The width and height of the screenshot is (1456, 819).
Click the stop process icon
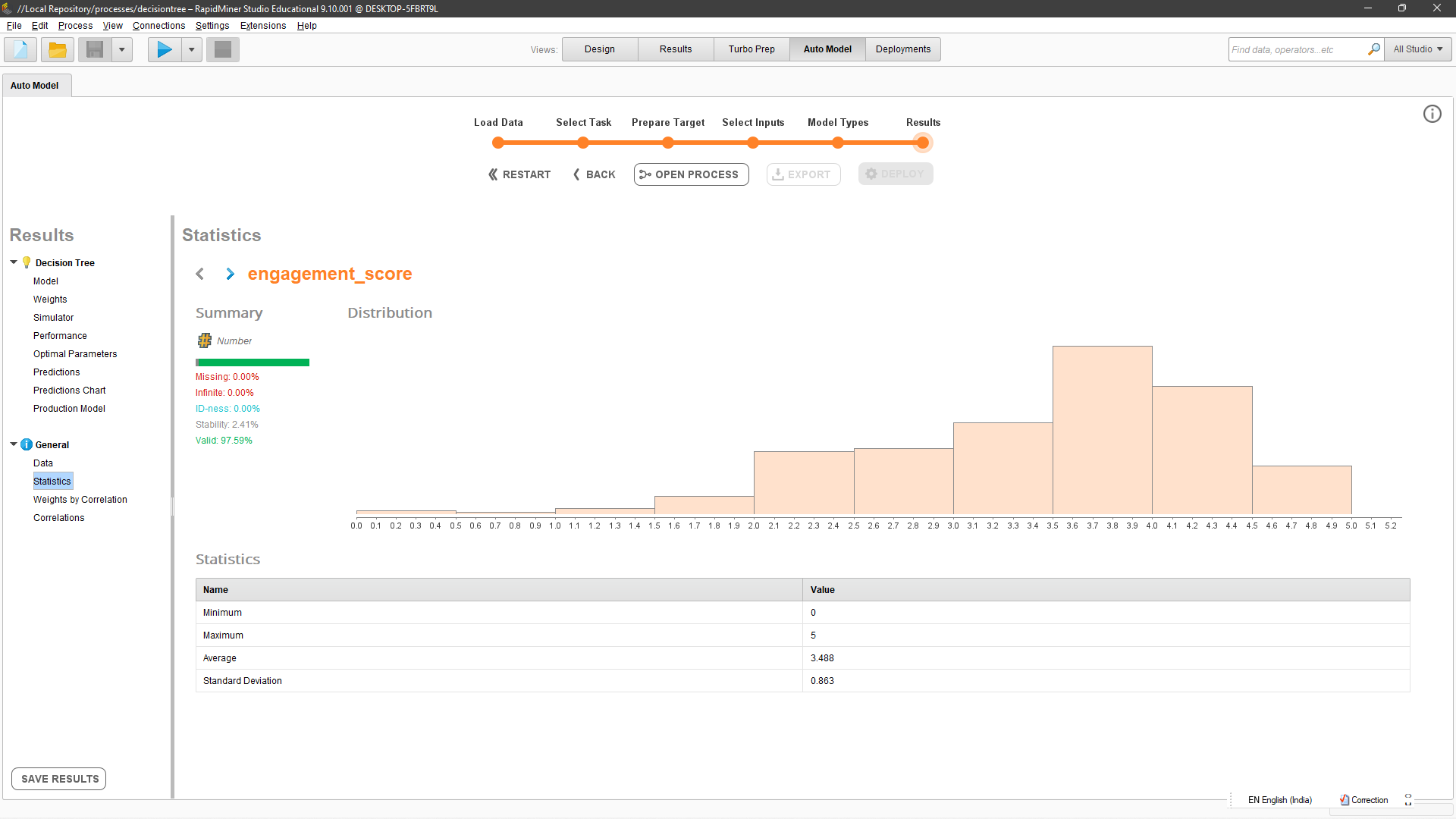click(x=222, y=49)
